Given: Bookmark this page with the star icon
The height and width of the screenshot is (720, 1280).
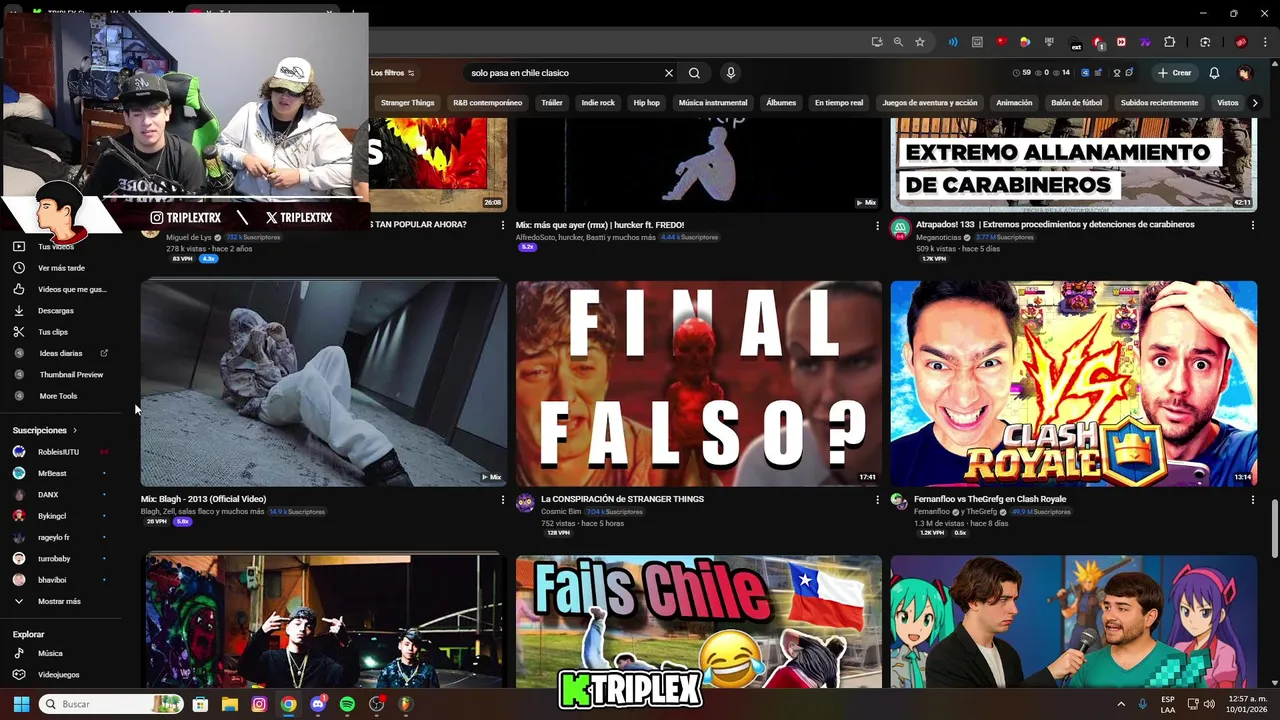Looking at the screenshot, I should pyautogui.click(x=920, y=42).
